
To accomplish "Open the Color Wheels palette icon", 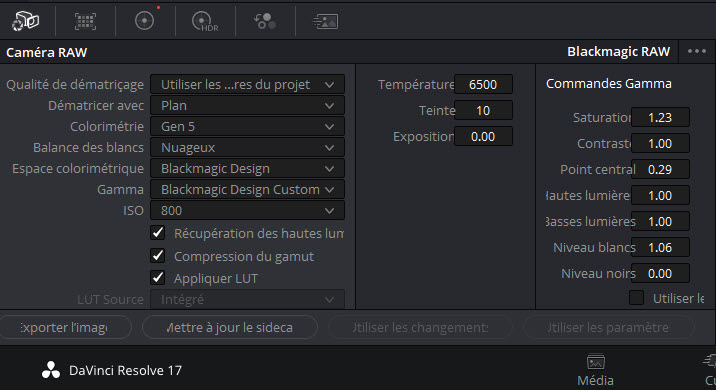I will pos(144,21).
